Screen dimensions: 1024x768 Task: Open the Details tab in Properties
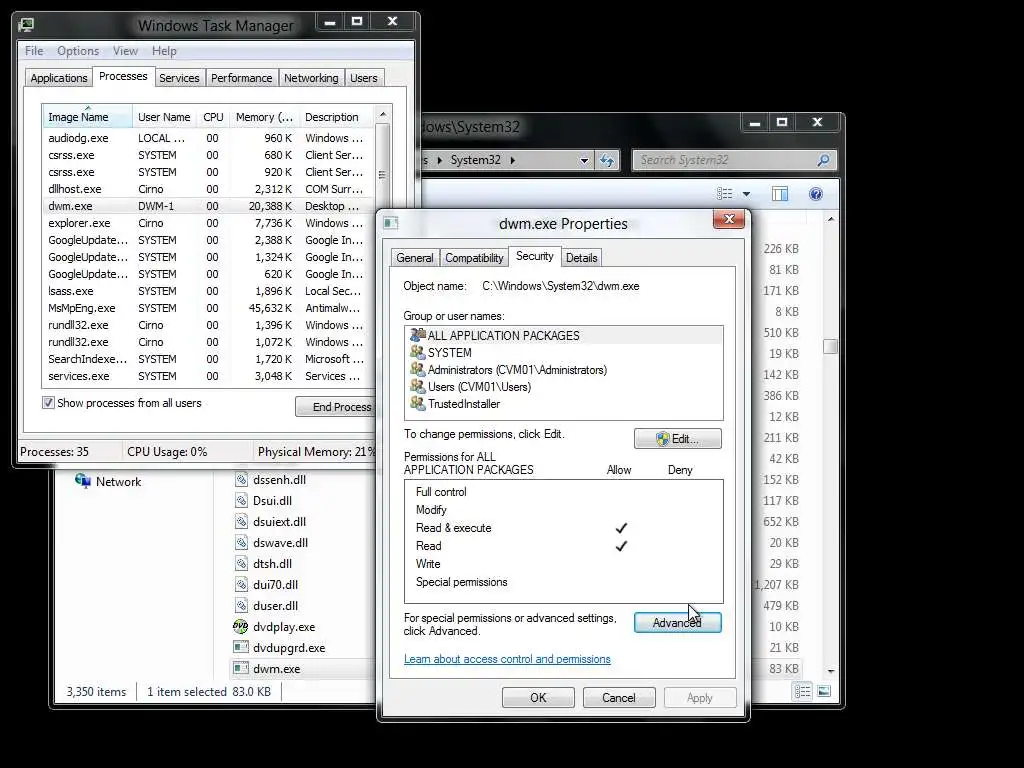(x=581, y=258)
